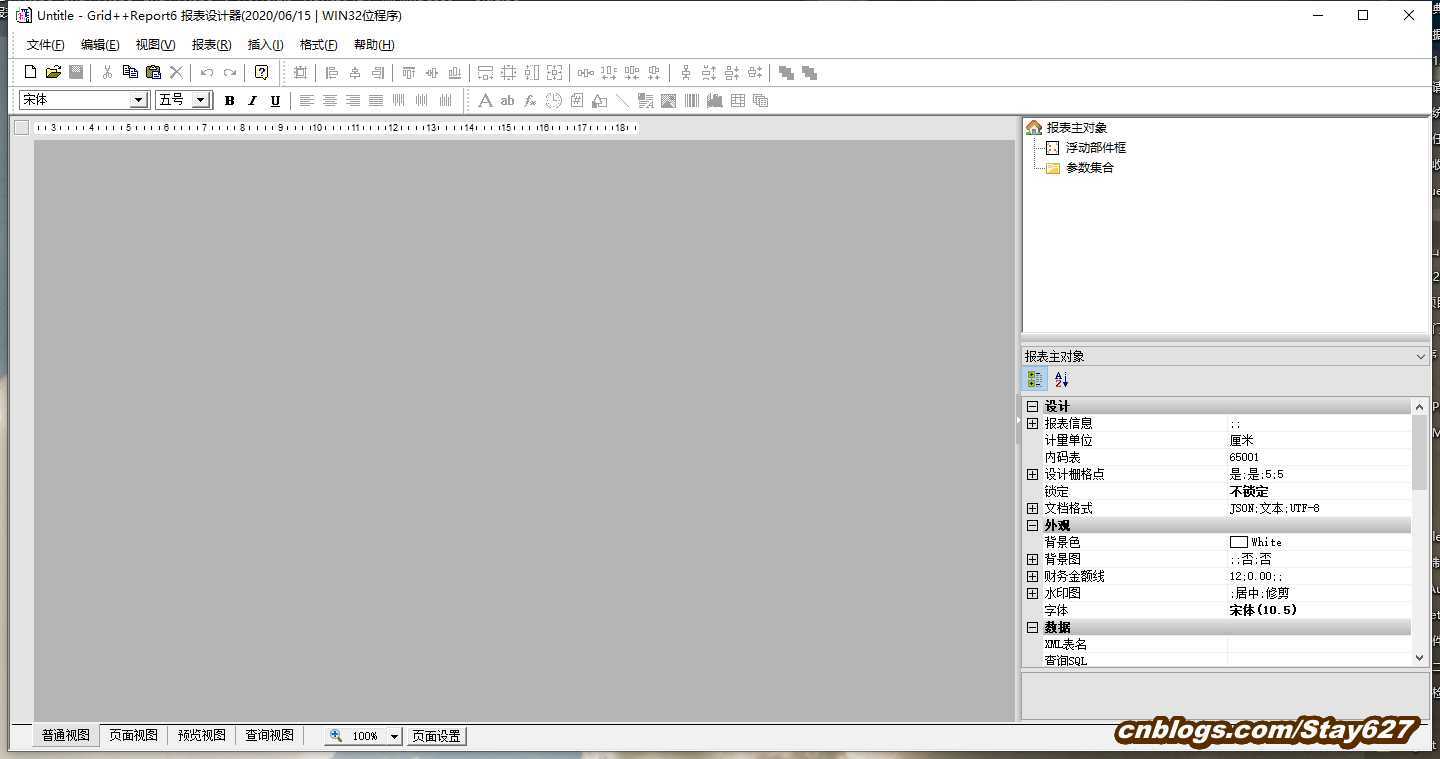Insert a barcode control

point(691,100)
